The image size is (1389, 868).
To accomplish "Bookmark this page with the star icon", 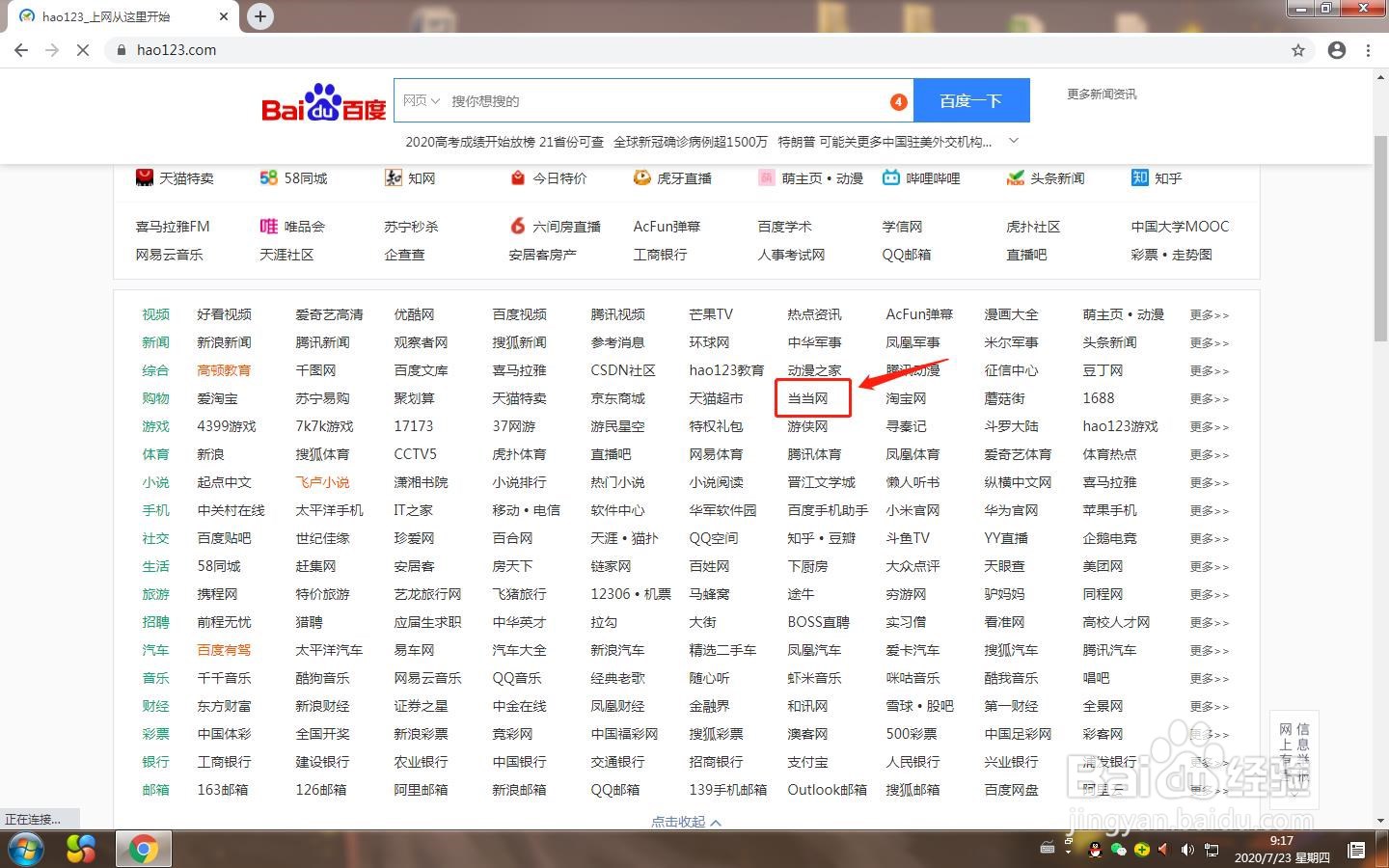I will (x=1298, y=50).
